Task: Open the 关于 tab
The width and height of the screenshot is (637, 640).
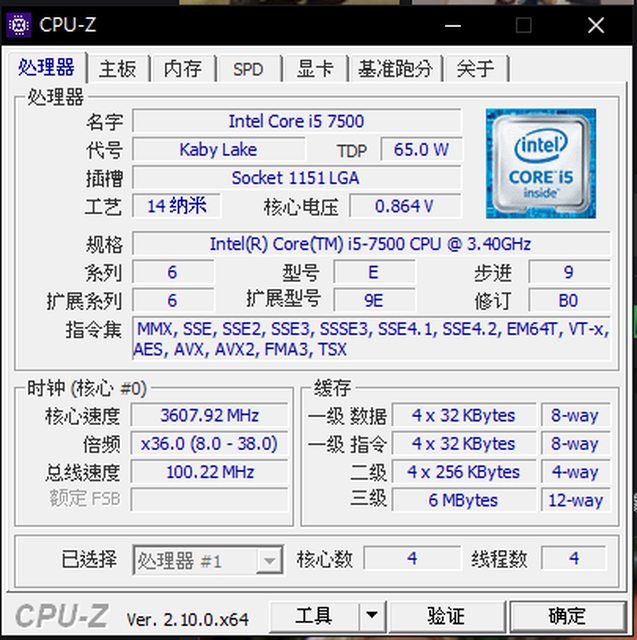Action: point(476,68)
